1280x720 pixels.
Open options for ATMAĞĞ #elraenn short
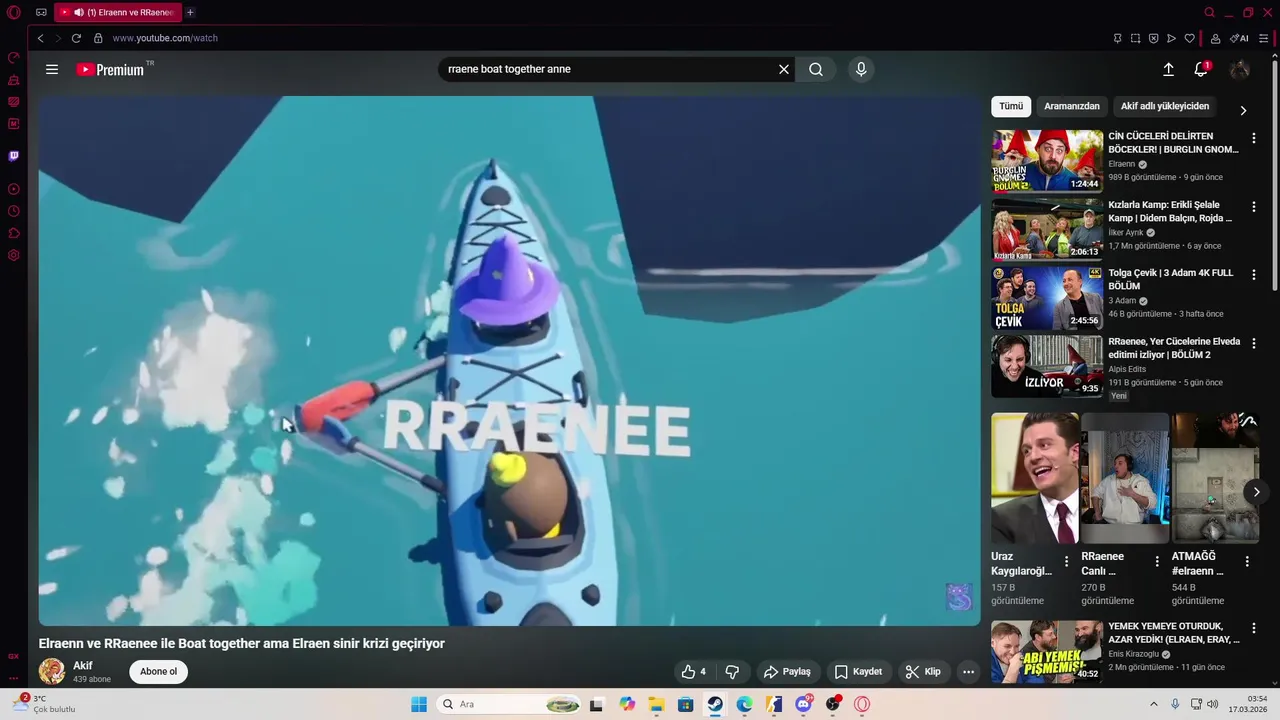click(1247, 561)
